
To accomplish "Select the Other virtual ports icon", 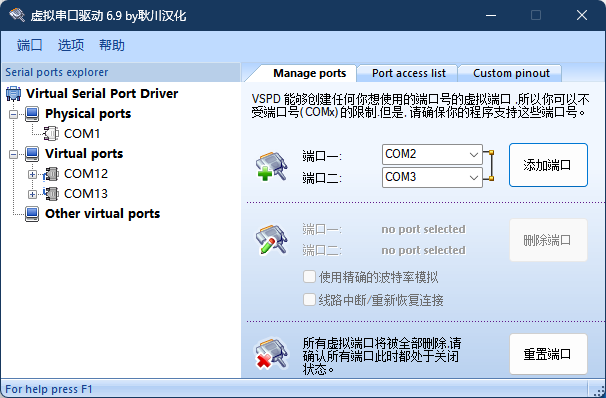I will tap(32, 214).
